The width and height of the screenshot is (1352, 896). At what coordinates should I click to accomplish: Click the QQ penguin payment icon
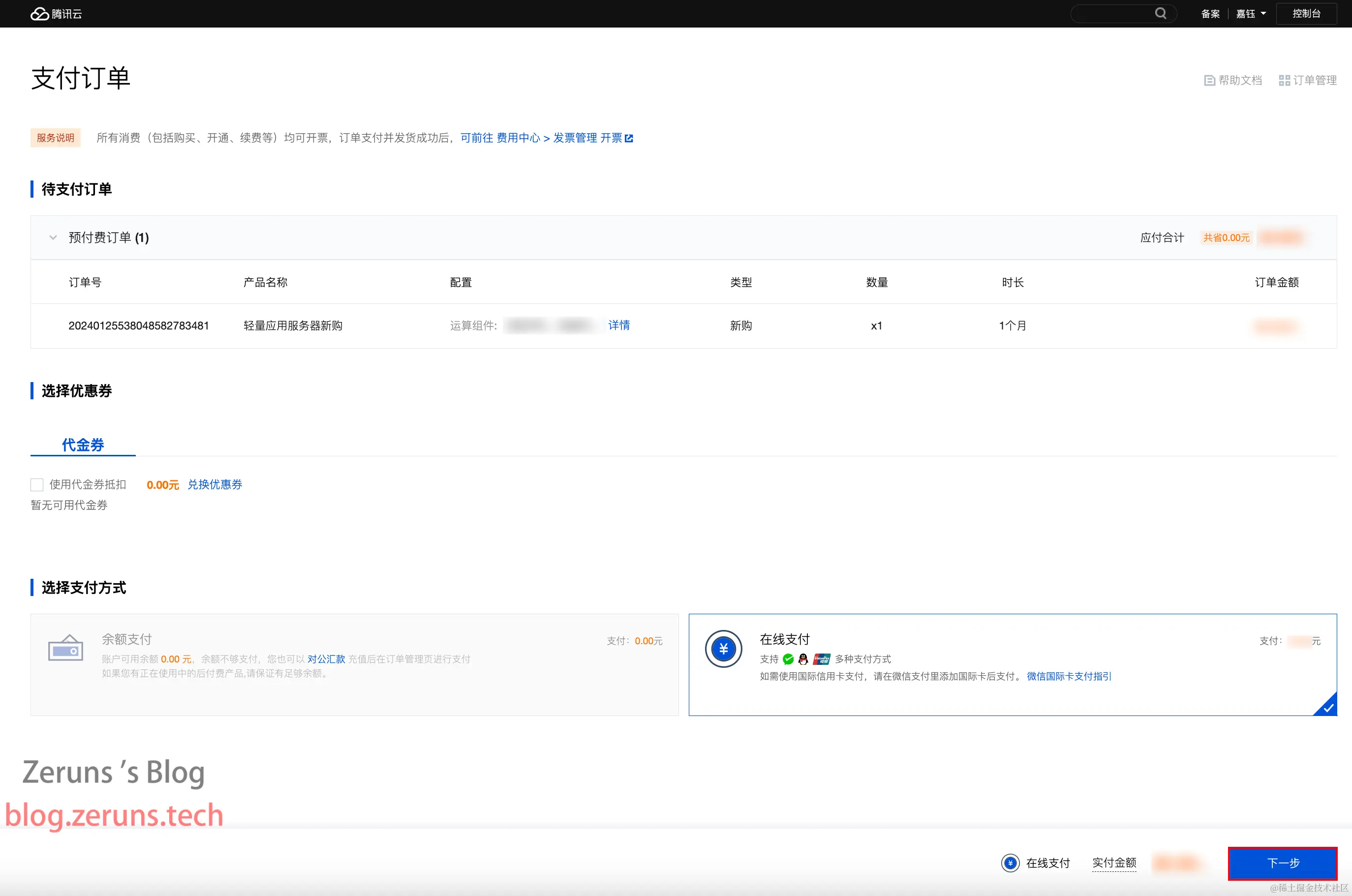pyautogui.click(x=803, y=659)
